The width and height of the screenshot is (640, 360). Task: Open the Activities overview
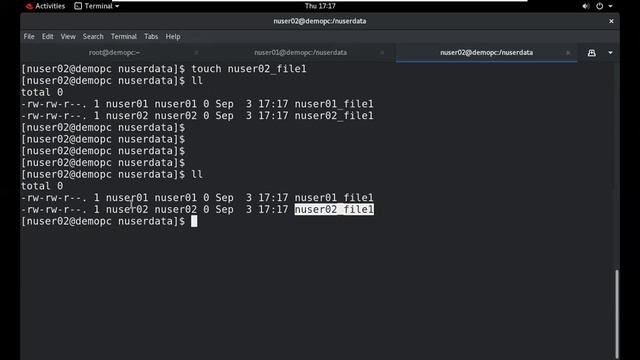(45, 6)
